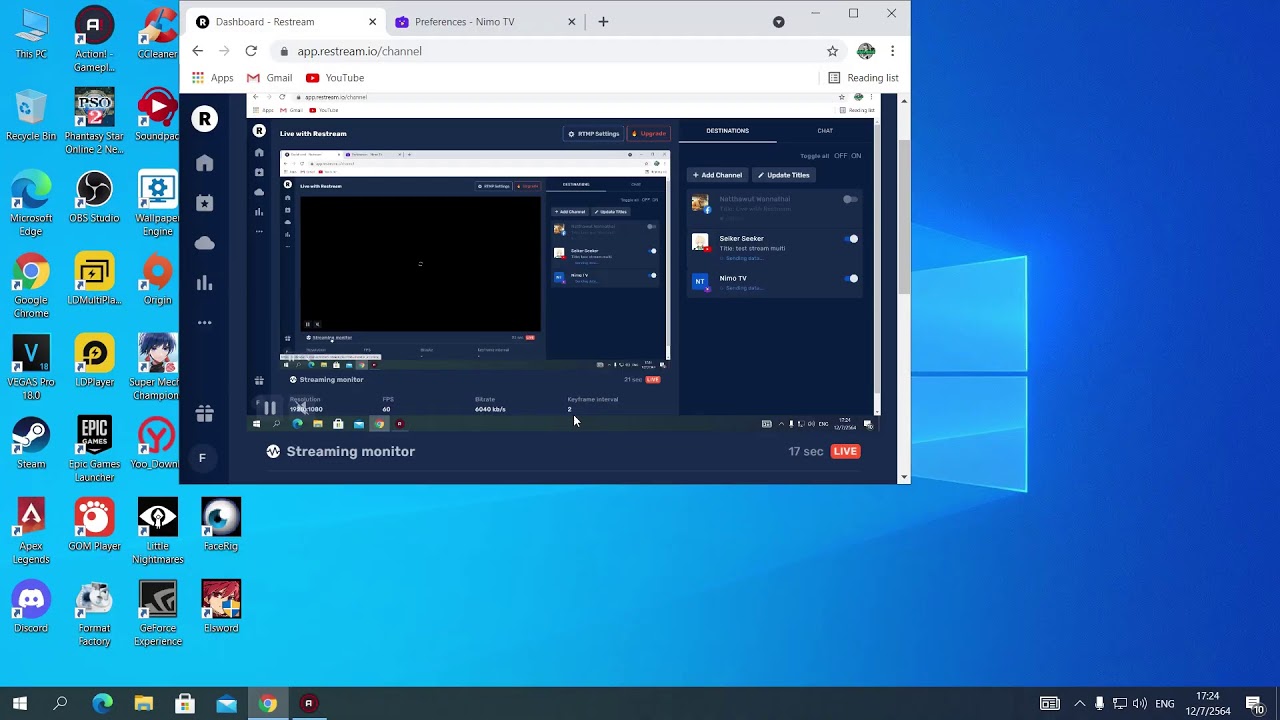Open a new Chrome tab
The height and width of the screenshot is (720, 1280).
point(603,21)
